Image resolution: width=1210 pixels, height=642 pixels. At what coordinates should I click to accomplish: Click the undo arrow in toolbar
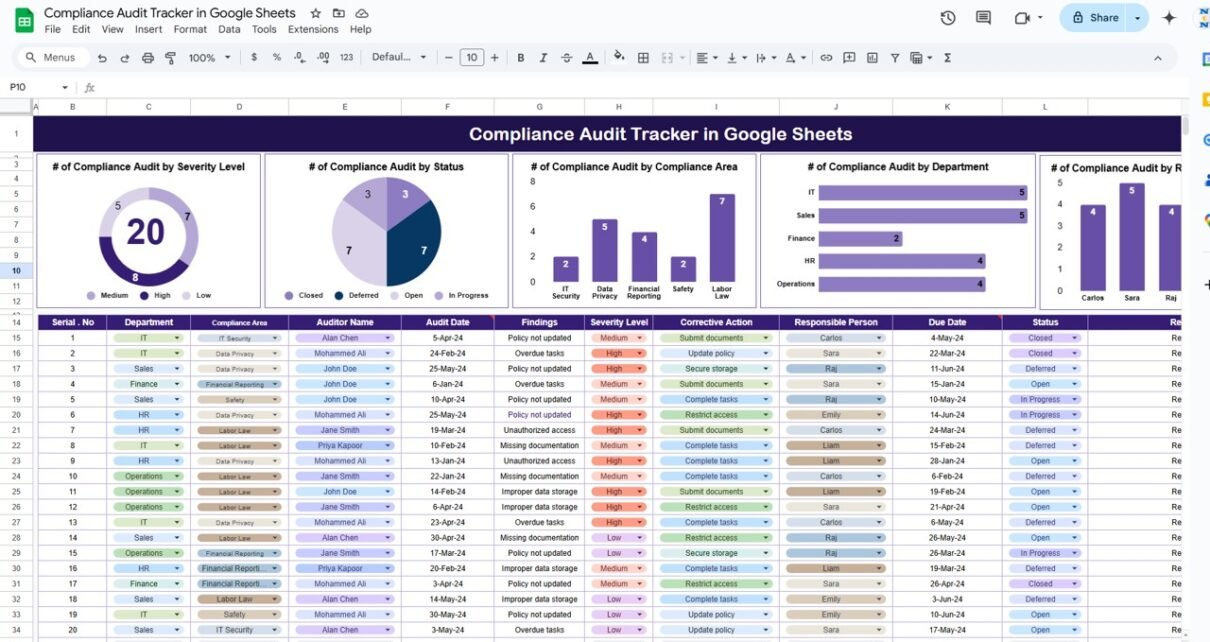(x=102, y=58)
